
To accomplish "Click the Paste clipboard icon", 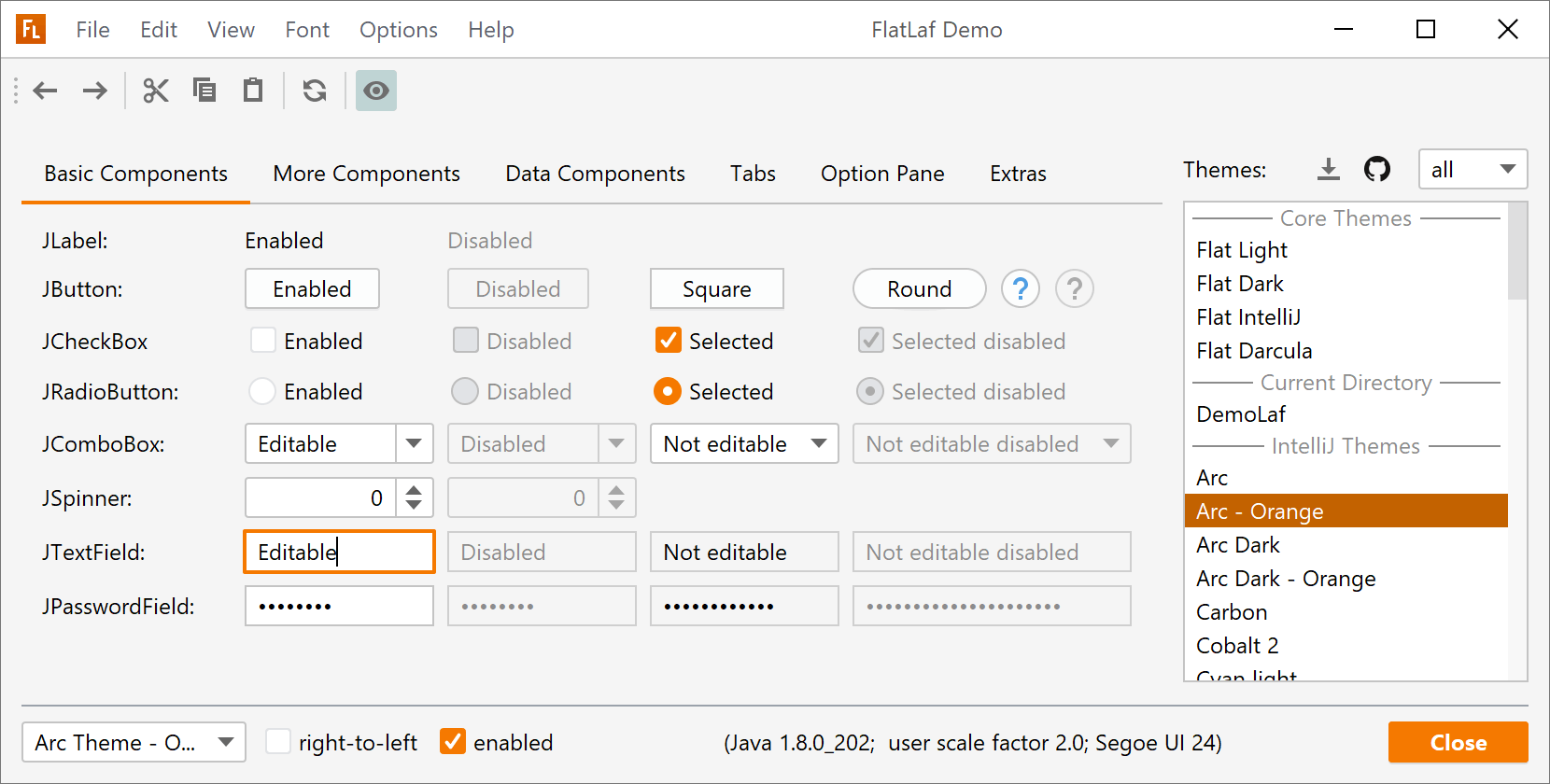I will (x=253, y=91).
